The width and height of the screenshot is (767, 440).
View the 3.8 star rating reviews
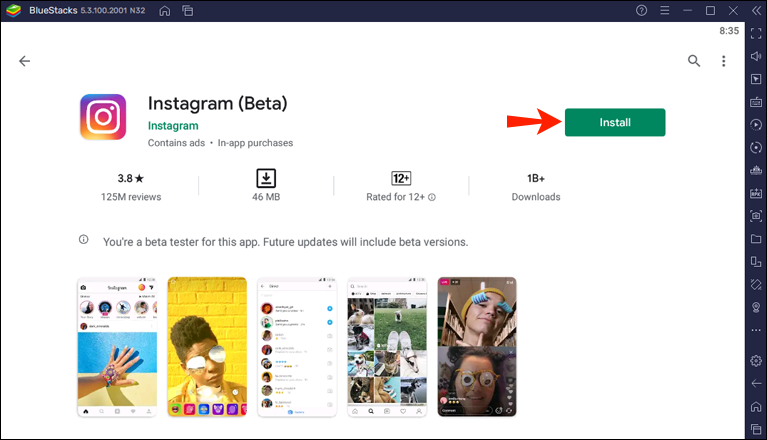(131, 186)
